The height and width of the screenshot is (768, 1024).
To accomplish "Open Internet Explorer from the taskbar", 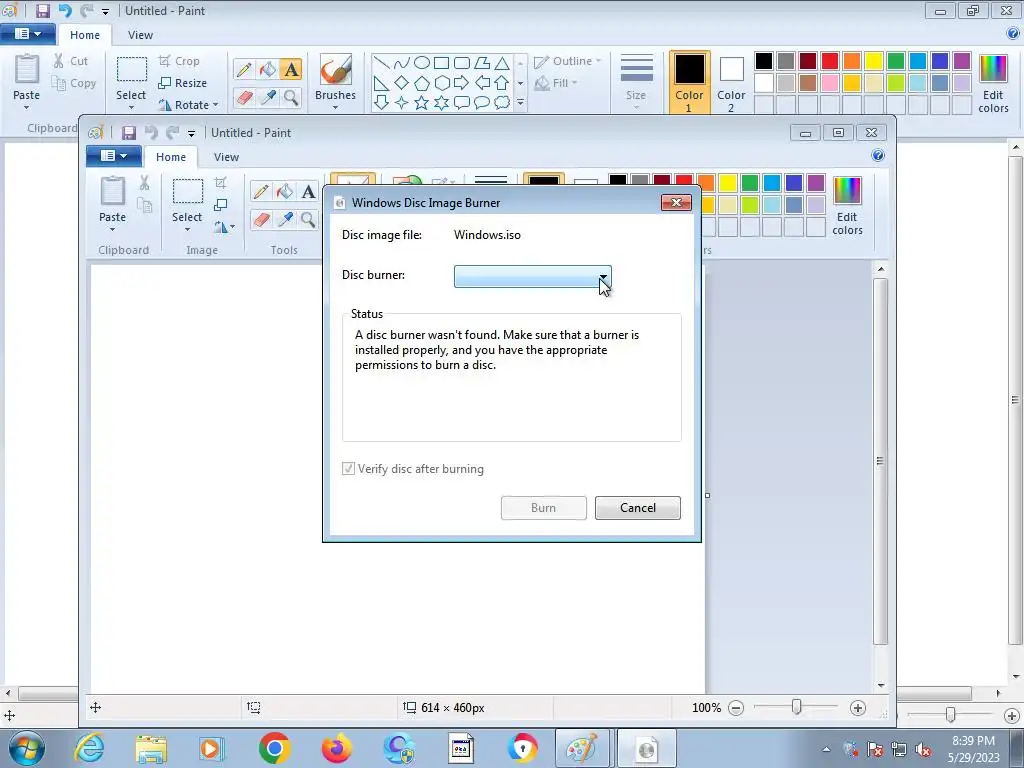I will [x=89, y=748].
